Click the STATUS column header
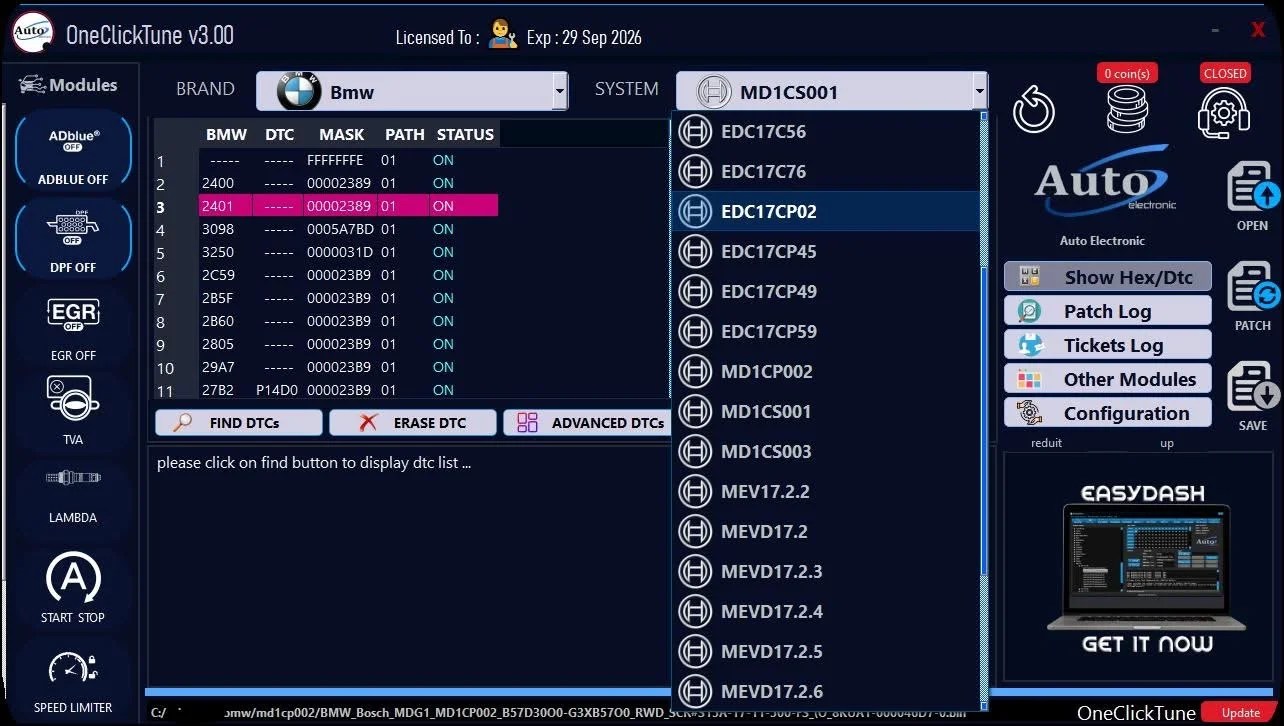The height and width of the screenshot is (726, 1284). pyautogui.click(x=465, y=134)
